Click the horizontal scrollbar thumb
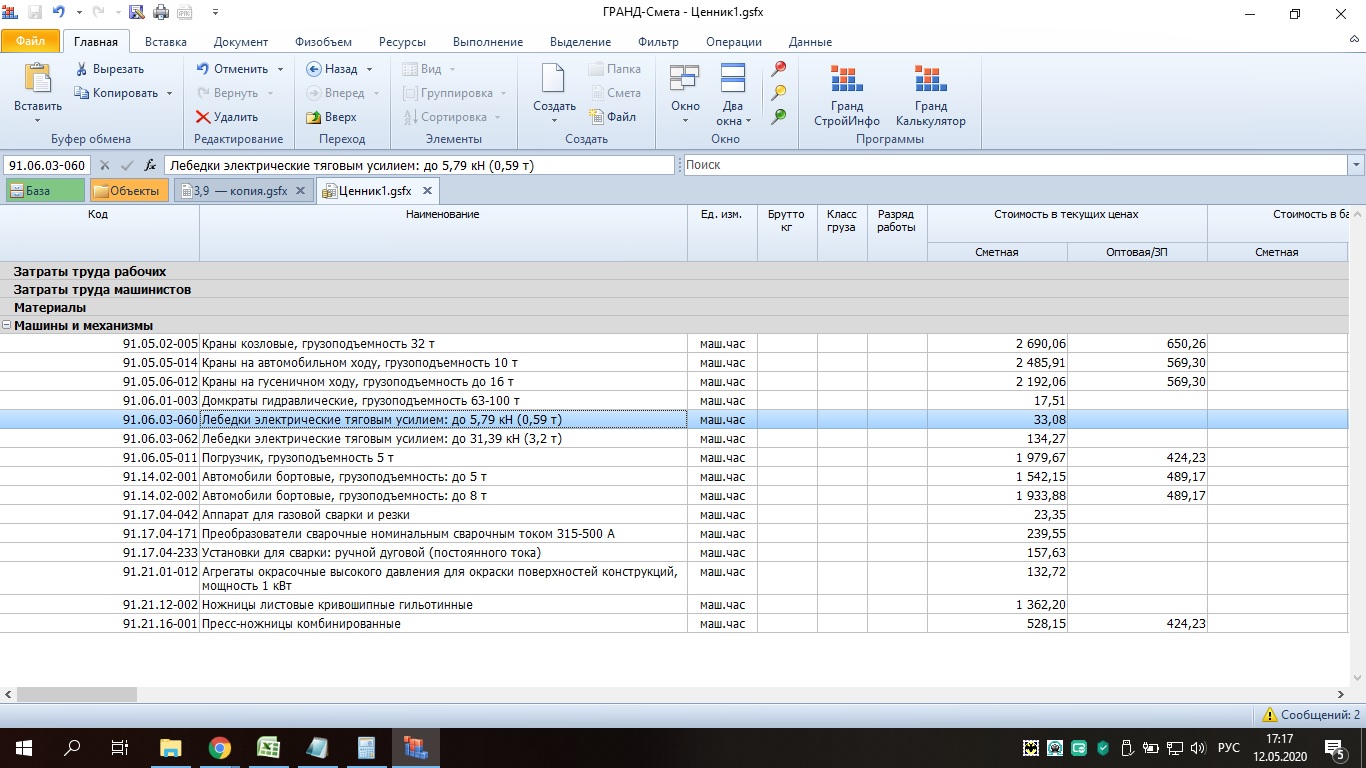1366x768 pixels. tap(77, 694)
